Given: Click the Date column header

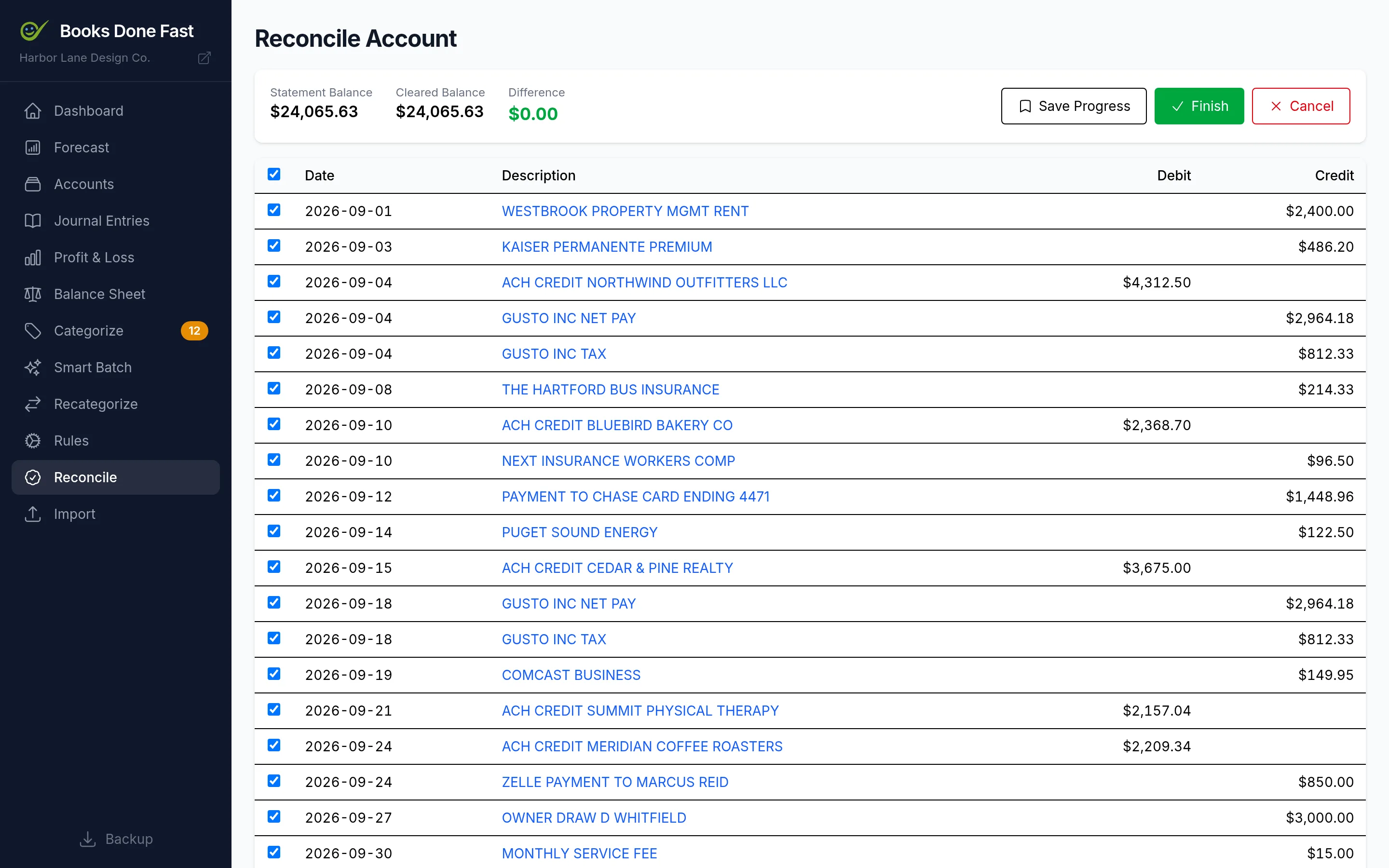Looking at the screenshot, I should pyautogui.click(x=320, y=175).
